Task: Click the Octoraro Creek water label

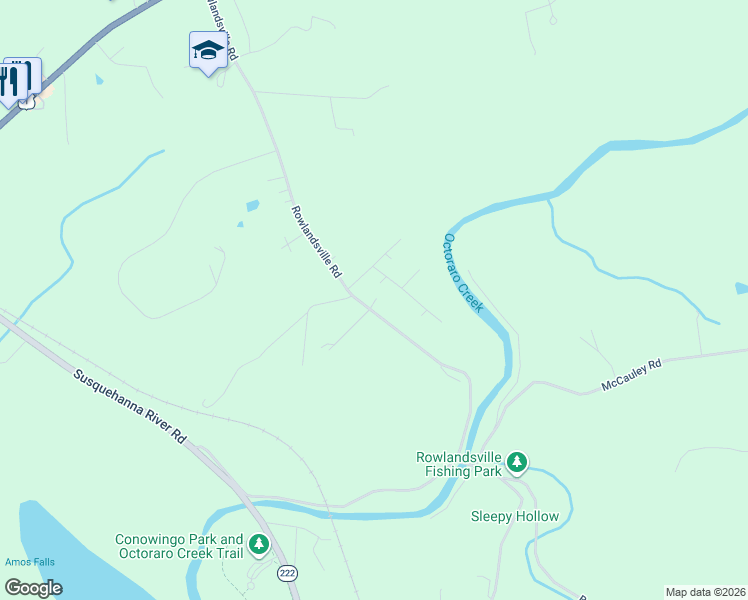Action: [x=464, y=273]
